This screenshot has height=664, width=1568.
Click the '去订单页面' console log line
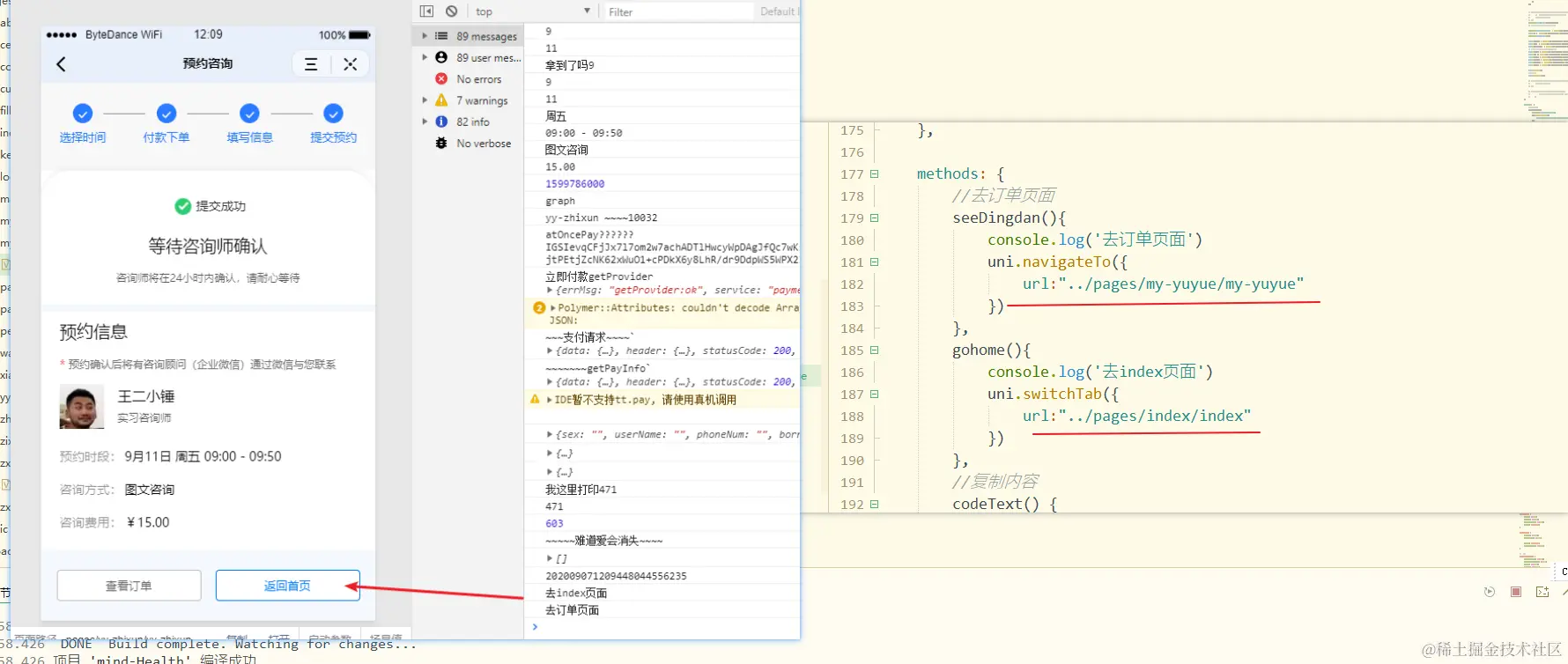pyautogui.click(x=572, y=610)
